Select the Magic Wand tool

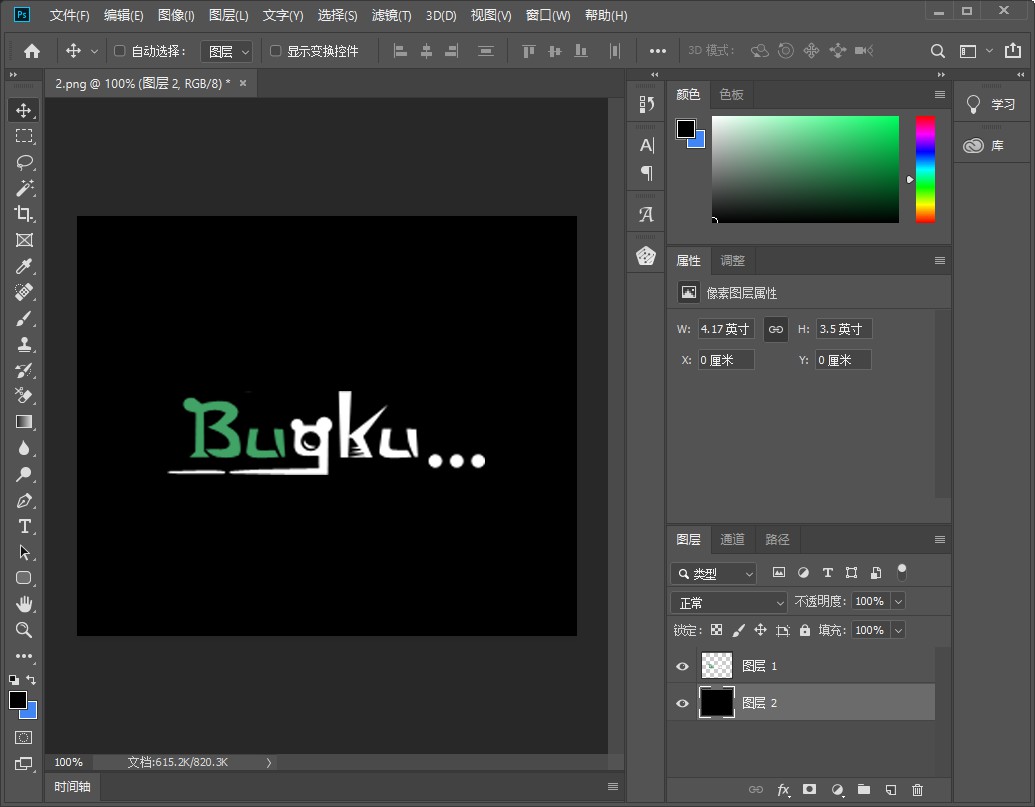click(24, 188)
